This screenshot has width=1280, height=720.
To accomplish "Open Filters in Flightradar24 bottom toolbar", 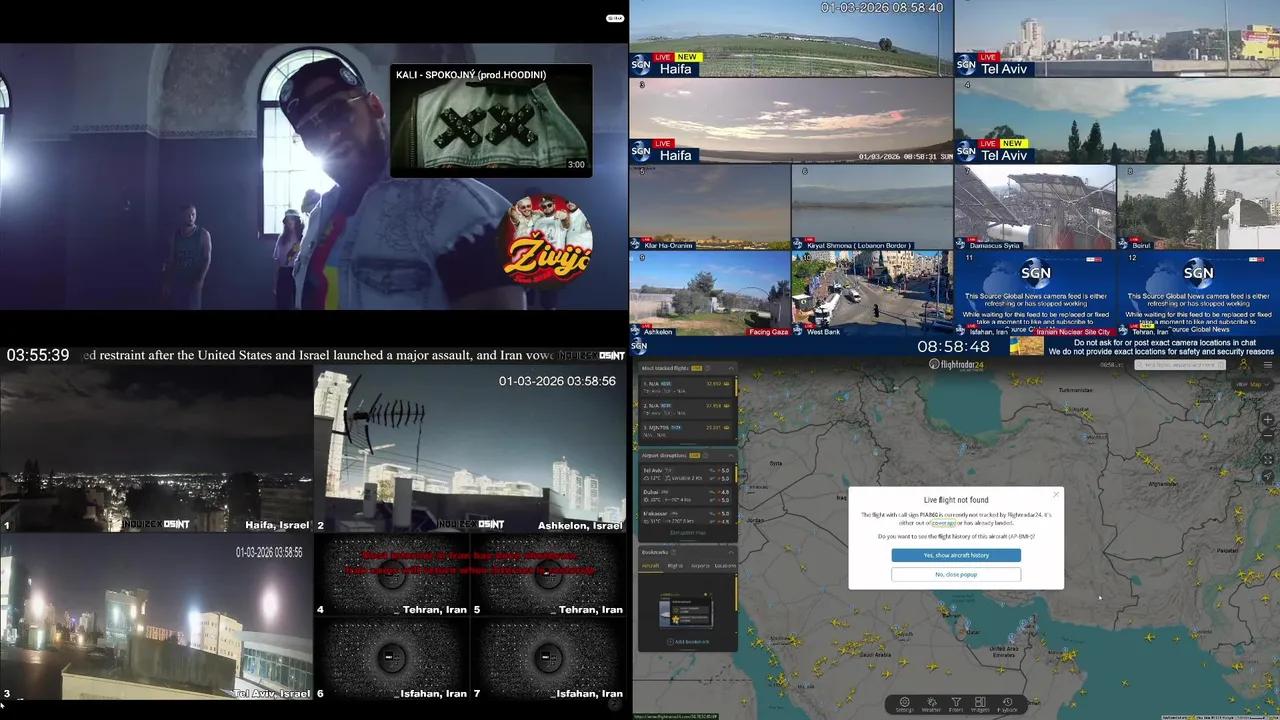I will click(956, 704).
